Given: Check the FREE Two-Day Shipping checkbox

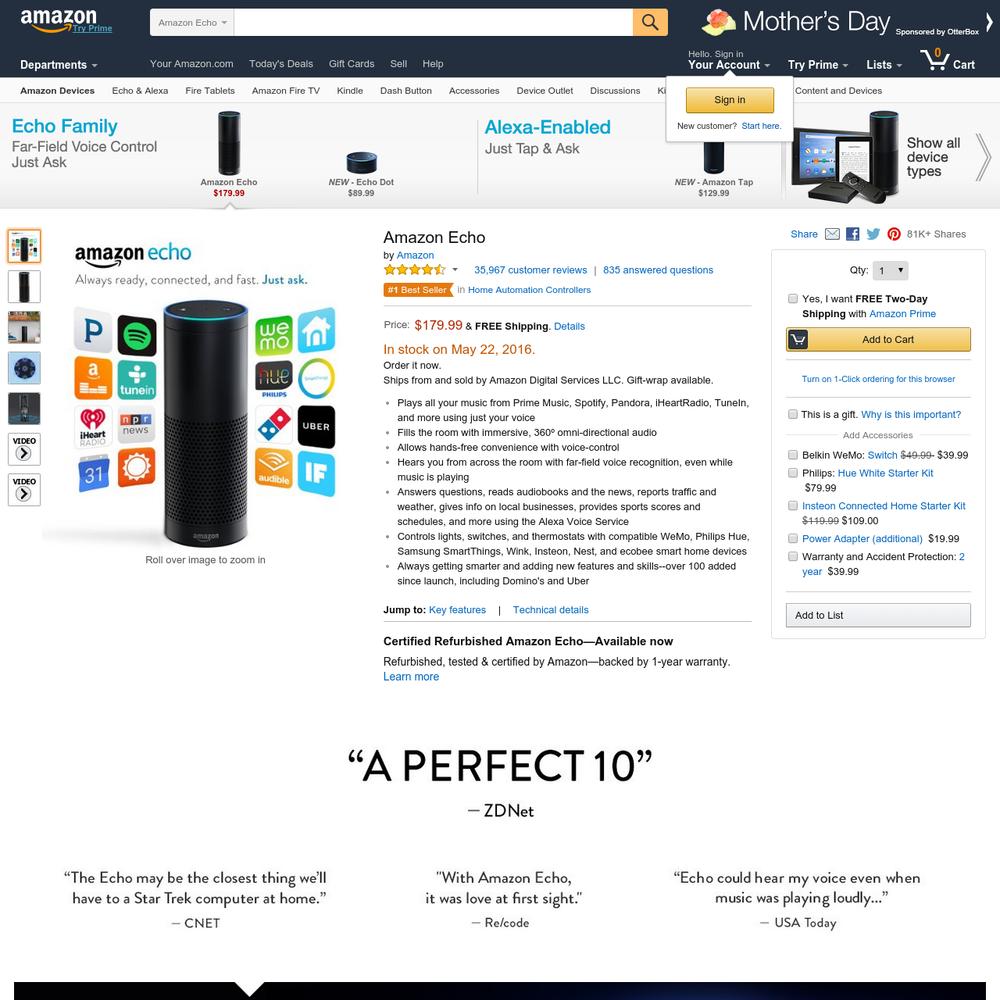Looking at the screenshot, I should [x=793, y=298].
